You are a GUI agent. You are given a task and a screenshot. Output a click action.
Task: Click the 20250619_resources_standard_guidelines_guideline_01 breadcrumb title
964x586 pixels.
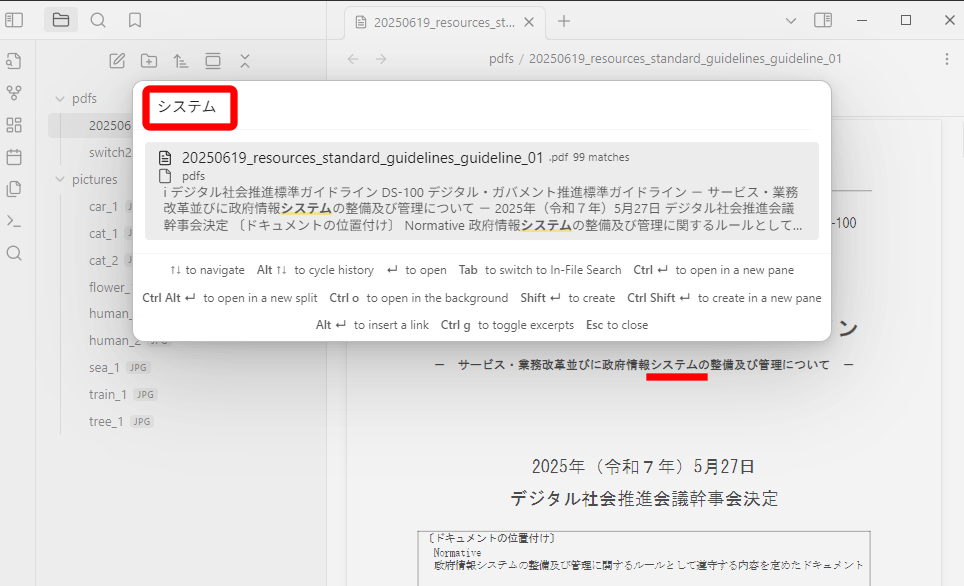685,58
